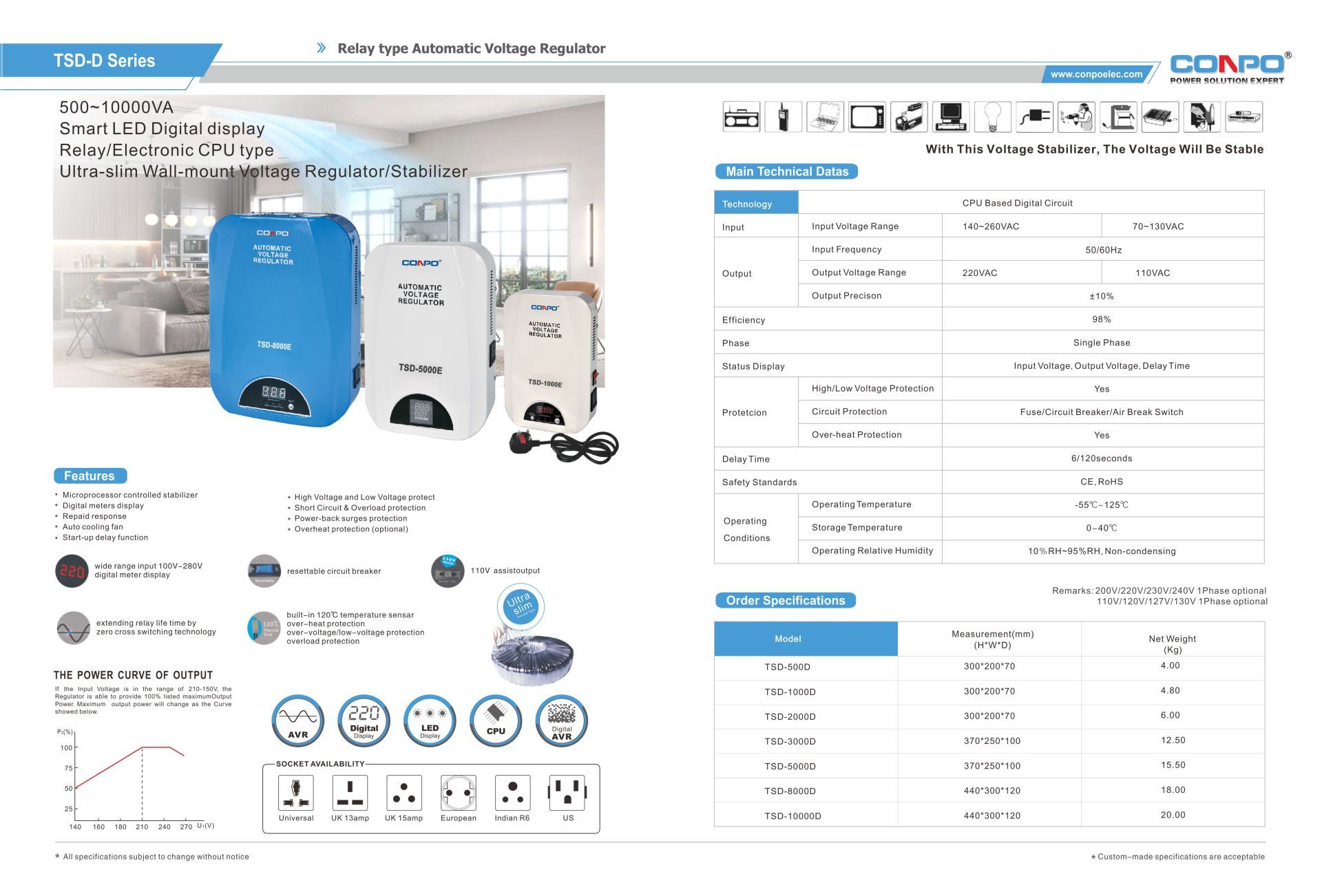Click the Order Specifications label

click(x=785, y=600)
